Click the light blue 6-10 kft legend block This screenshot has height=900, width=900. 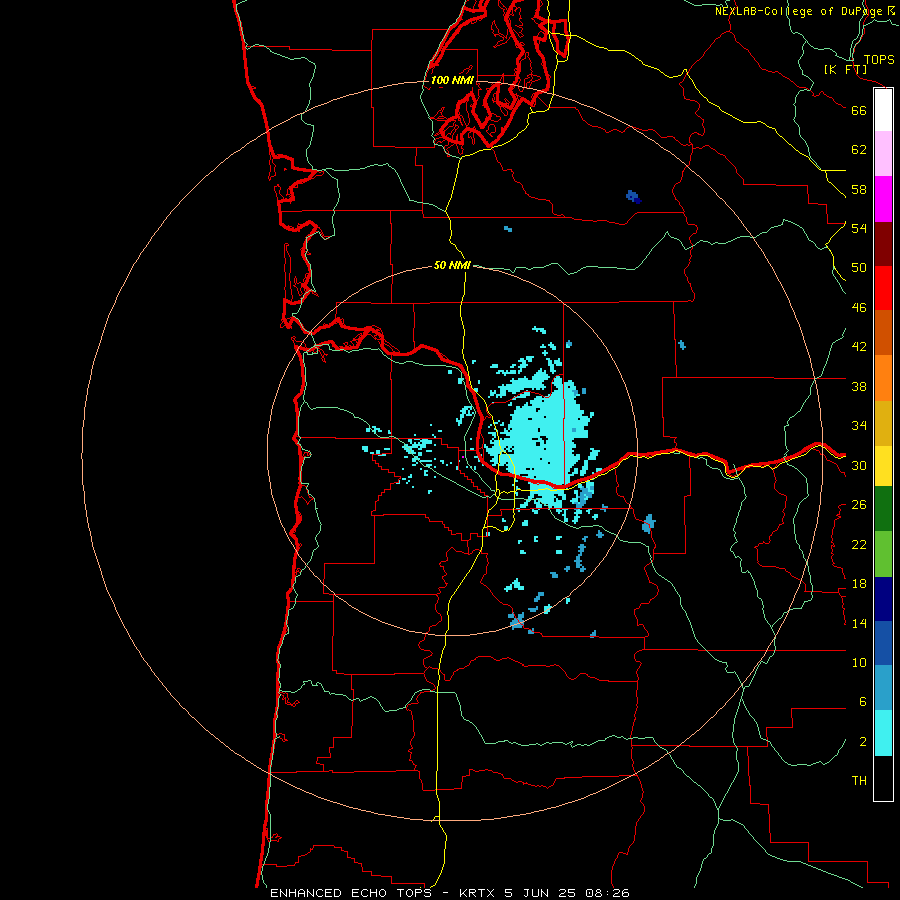coord(883,688)
